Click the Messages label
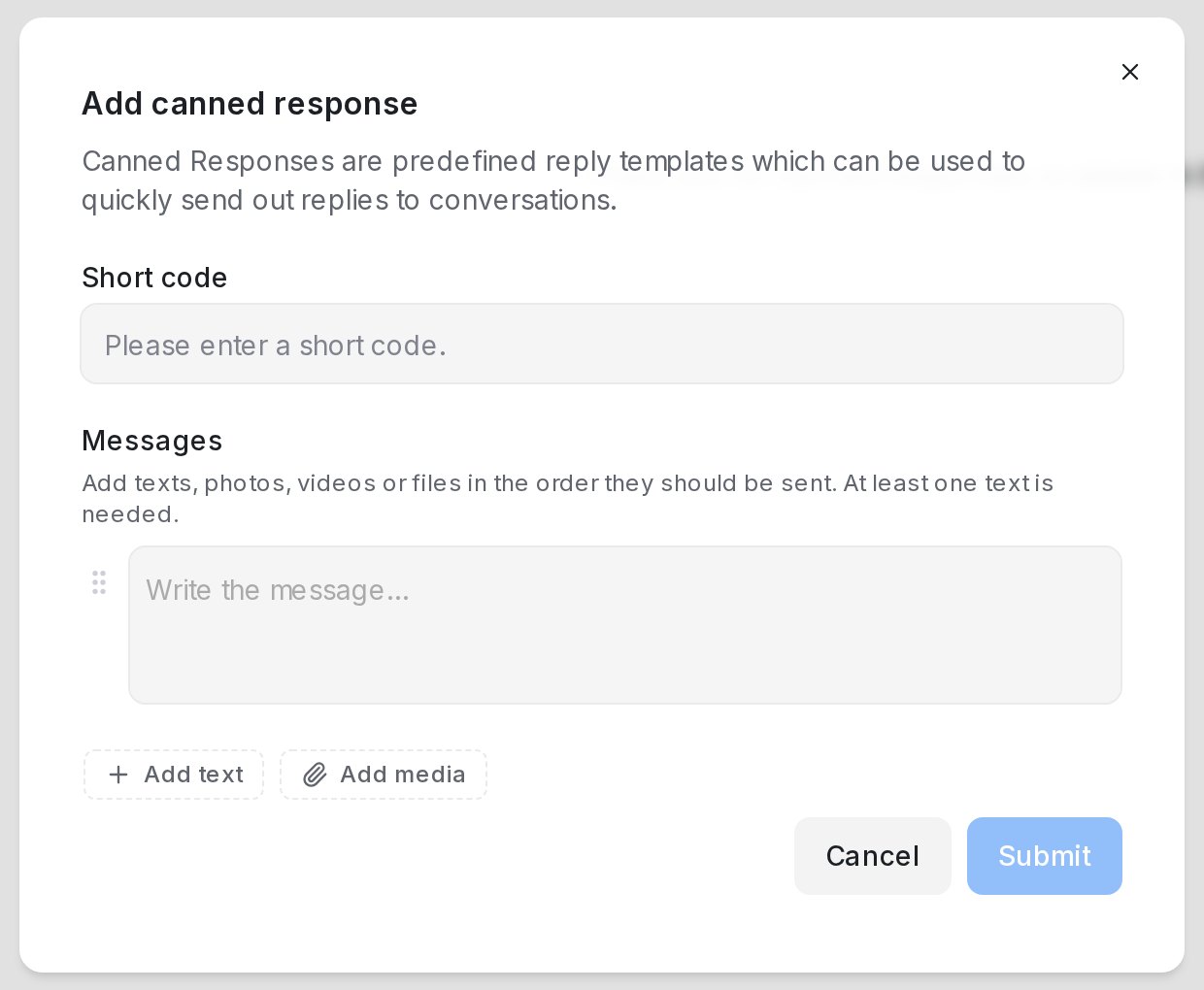1204x990 pixels. (x=152, y=441)
